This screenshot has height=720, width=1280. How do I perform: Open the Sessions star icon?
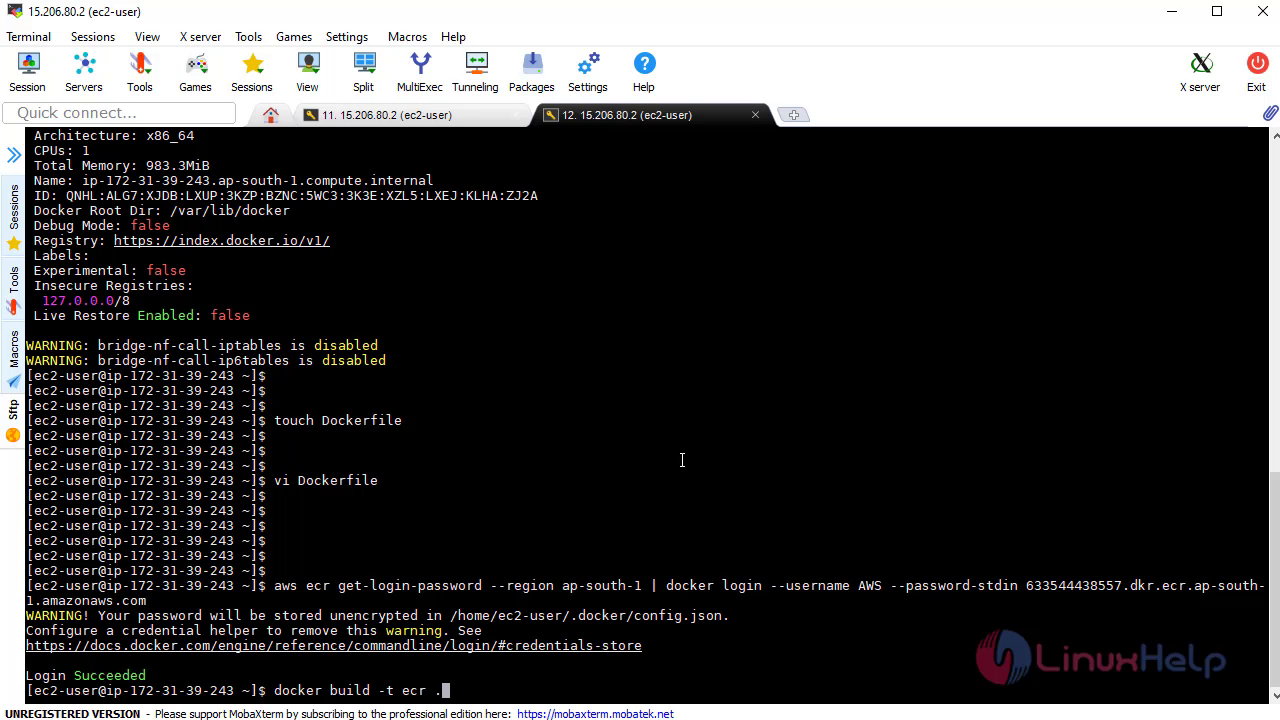coord(252,72)
